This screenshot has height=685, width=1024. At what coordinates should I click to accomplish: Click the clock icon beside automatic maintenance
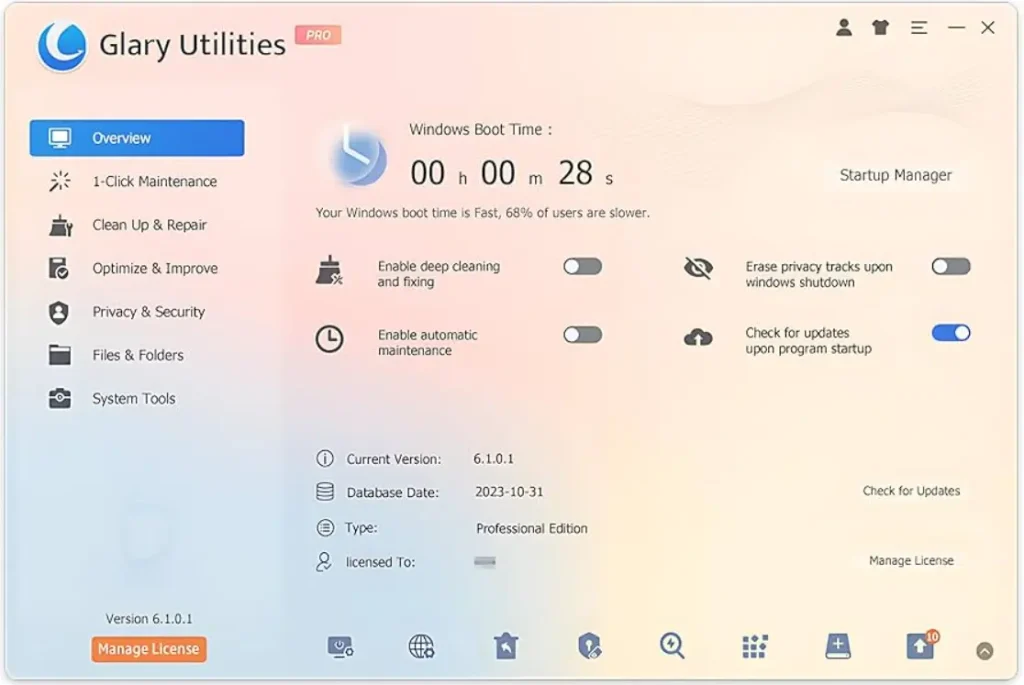(329, 340)
